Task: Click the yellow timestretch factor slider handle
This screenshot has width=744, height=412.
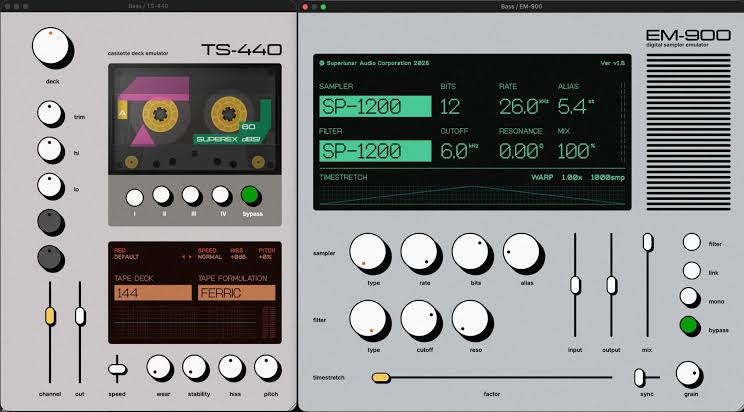Action: (x=381, y=378)
